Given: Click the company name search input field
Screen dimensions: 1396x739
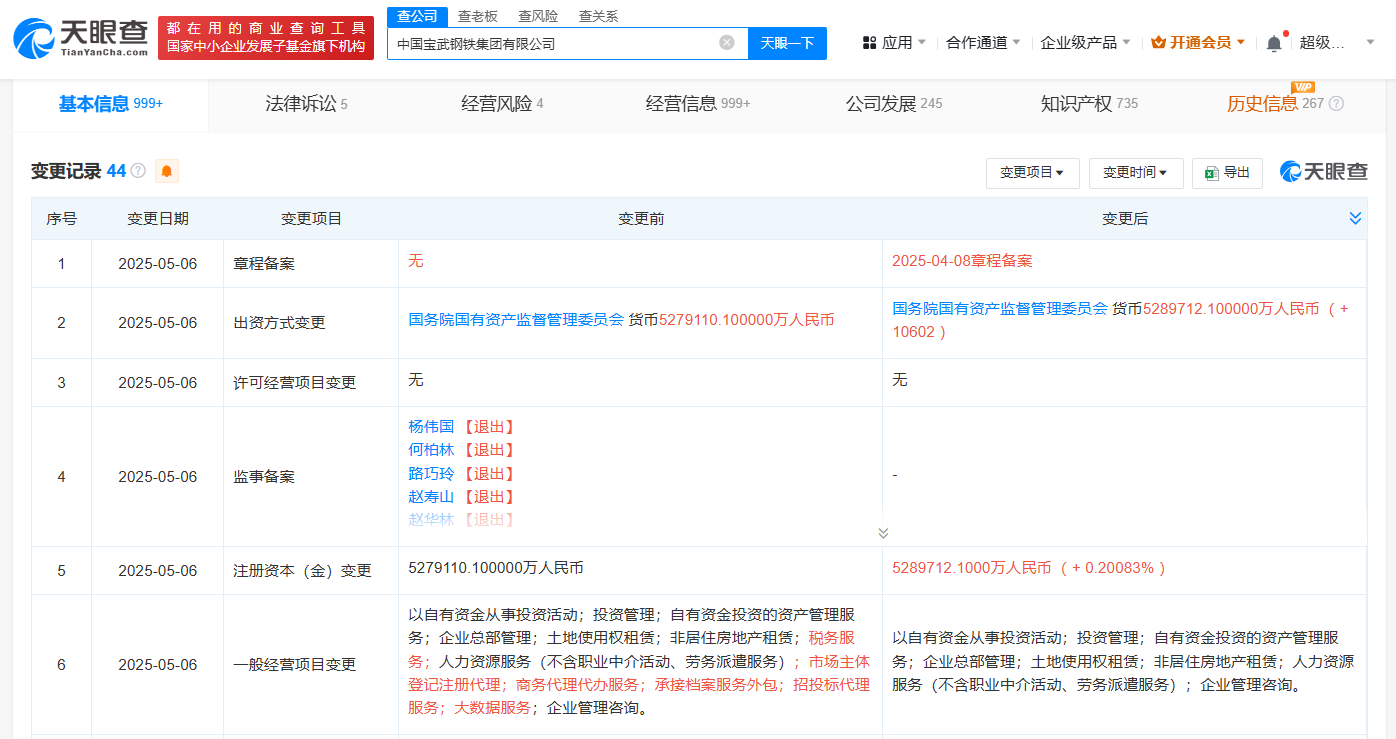Looking at the screenshot, I should point(555,43).
